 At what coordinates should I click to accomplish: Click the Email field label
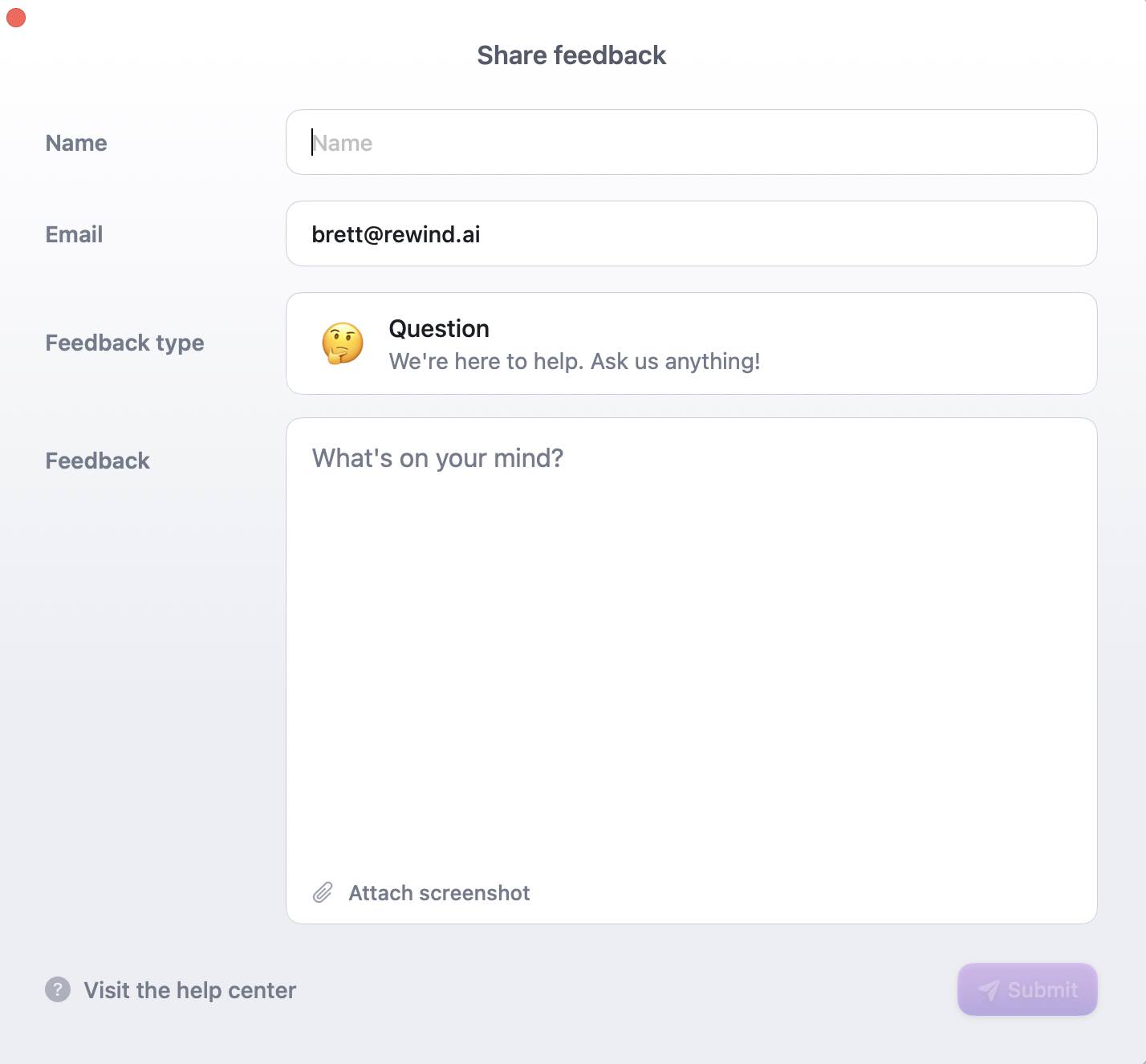[x=74, y=234]
